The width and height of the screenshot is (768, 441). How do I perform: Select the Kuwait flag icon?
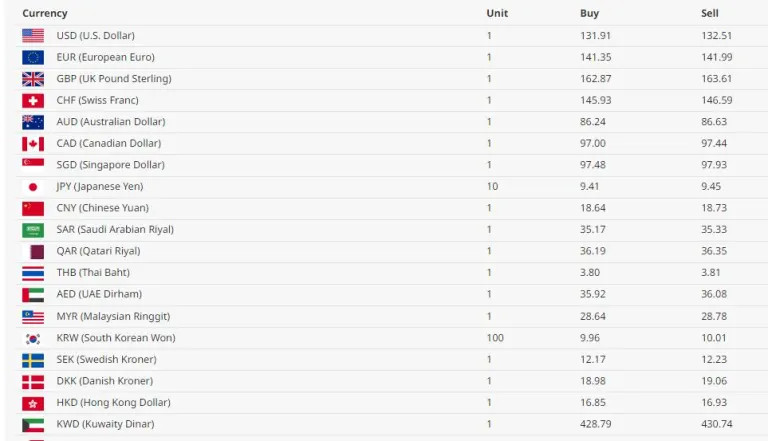(x=33, y=424)
